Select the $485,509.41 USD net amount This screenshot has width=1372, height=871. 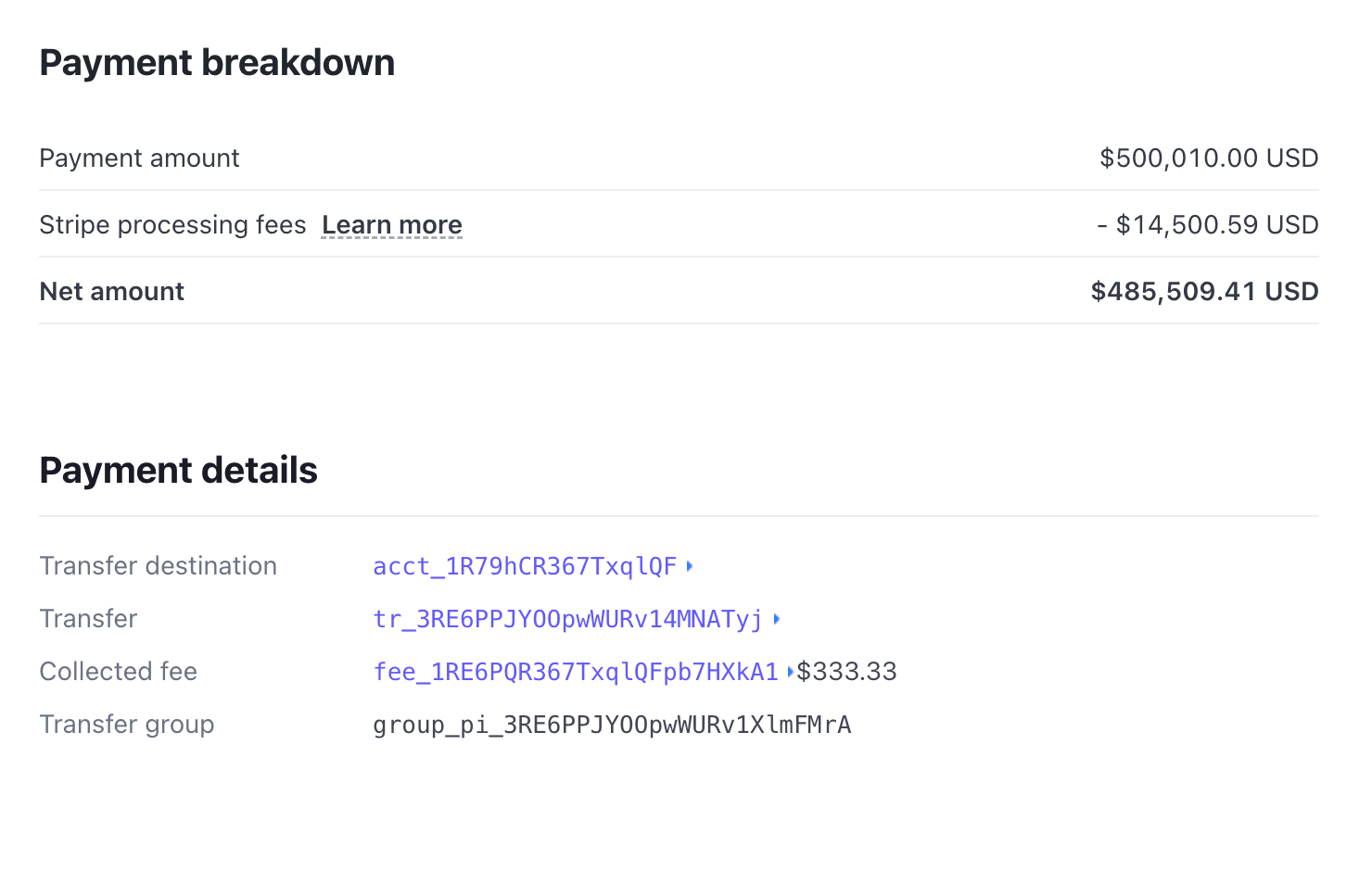(x=1204, y=292)
